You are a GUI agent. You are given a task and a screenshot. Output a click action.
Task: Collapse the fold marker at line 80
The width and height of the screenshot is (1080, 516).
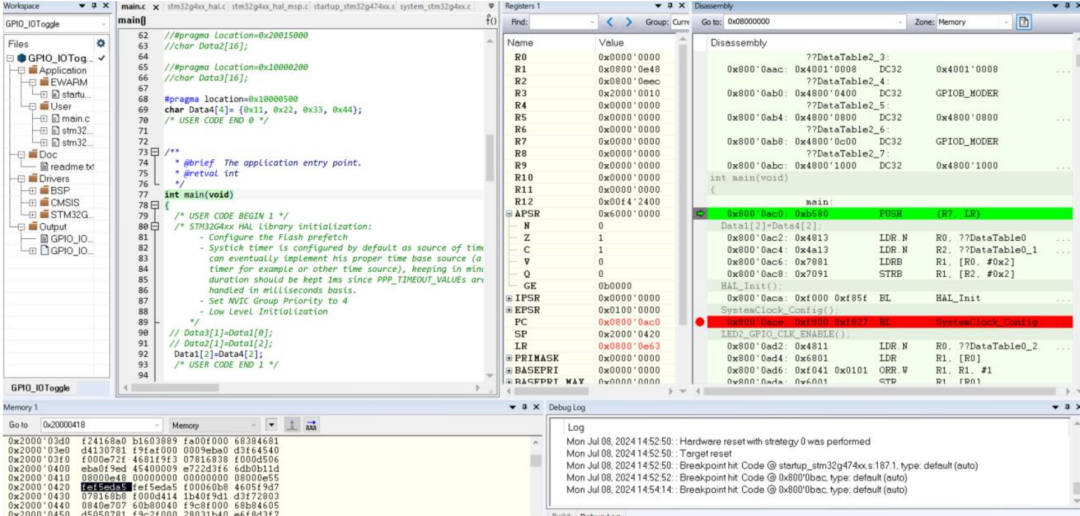(x=155, y=227)
